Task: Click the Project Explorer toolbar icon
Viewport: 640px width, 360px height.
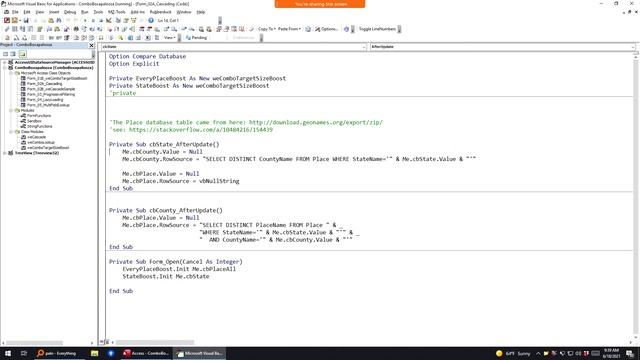Action: tap(118, 20)
